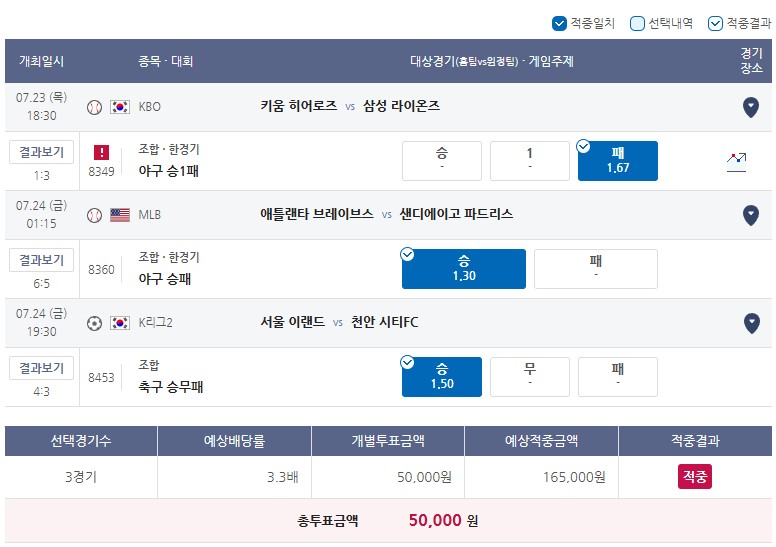
Task: Select 패 option for Atlanta Braves game
Action: pyautogui.click(x=596, y=269)
